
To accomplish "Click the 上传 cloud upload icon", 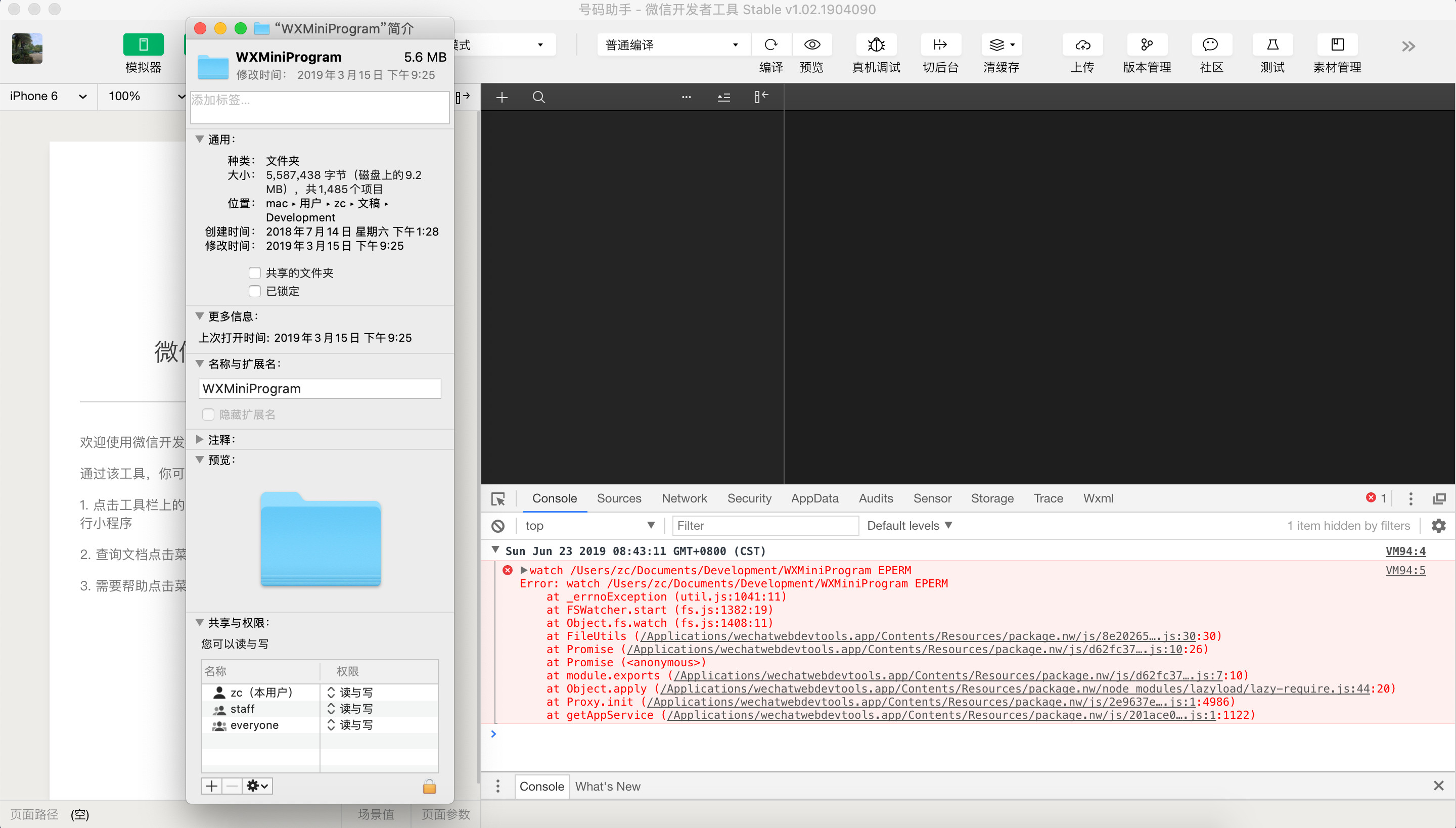I will coord(1082,45).
